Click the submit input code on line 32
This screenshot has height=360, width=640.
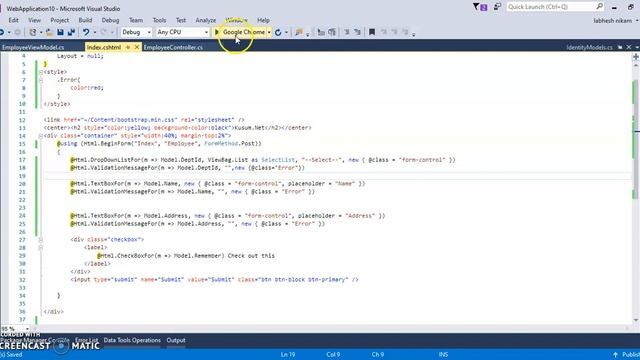[x=214, y=280]
